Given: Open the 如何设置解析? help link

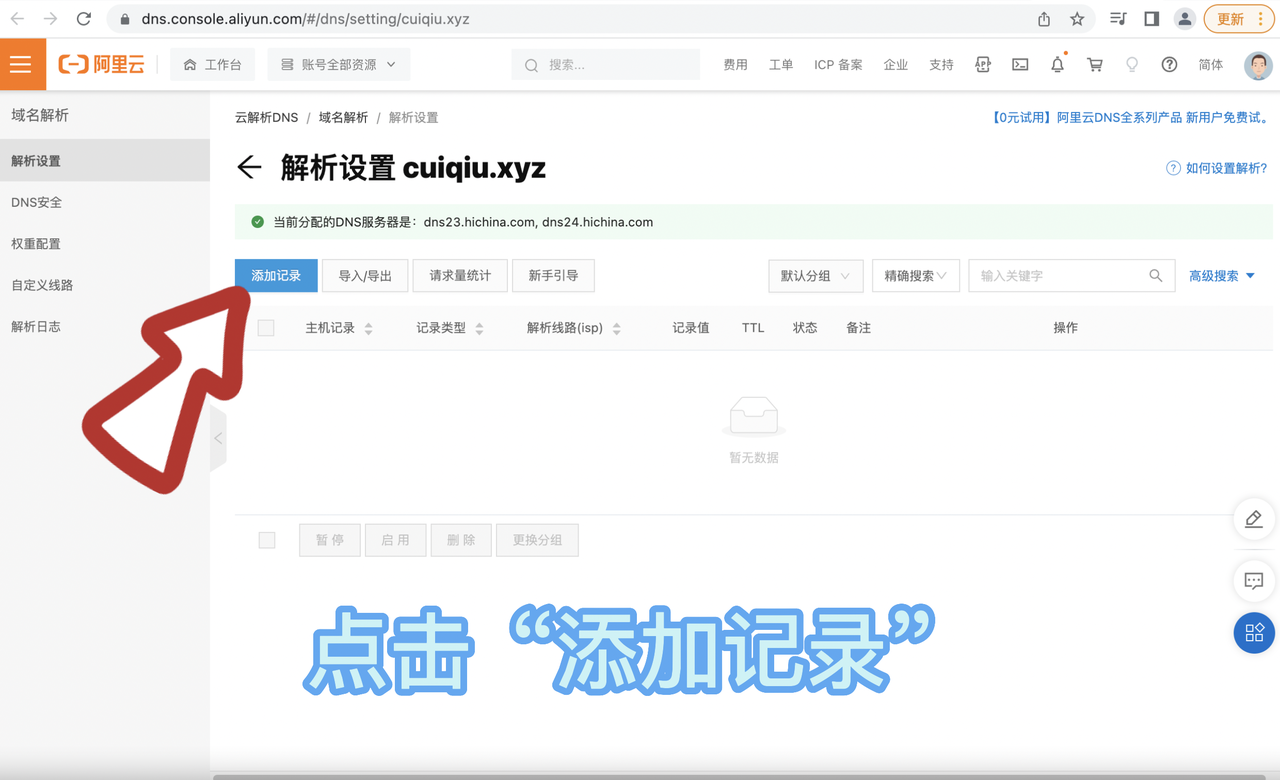Looking at the screenshot, I should coord(1217,168).
